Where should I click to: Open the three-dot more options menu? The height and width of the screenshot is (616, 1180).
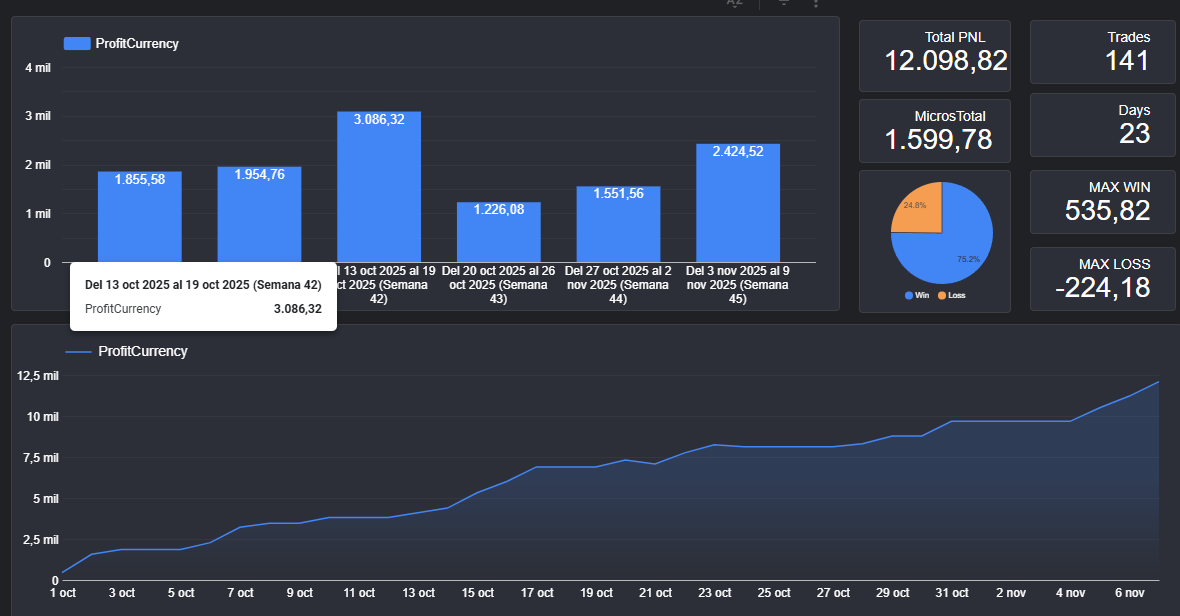click(816, 3)
